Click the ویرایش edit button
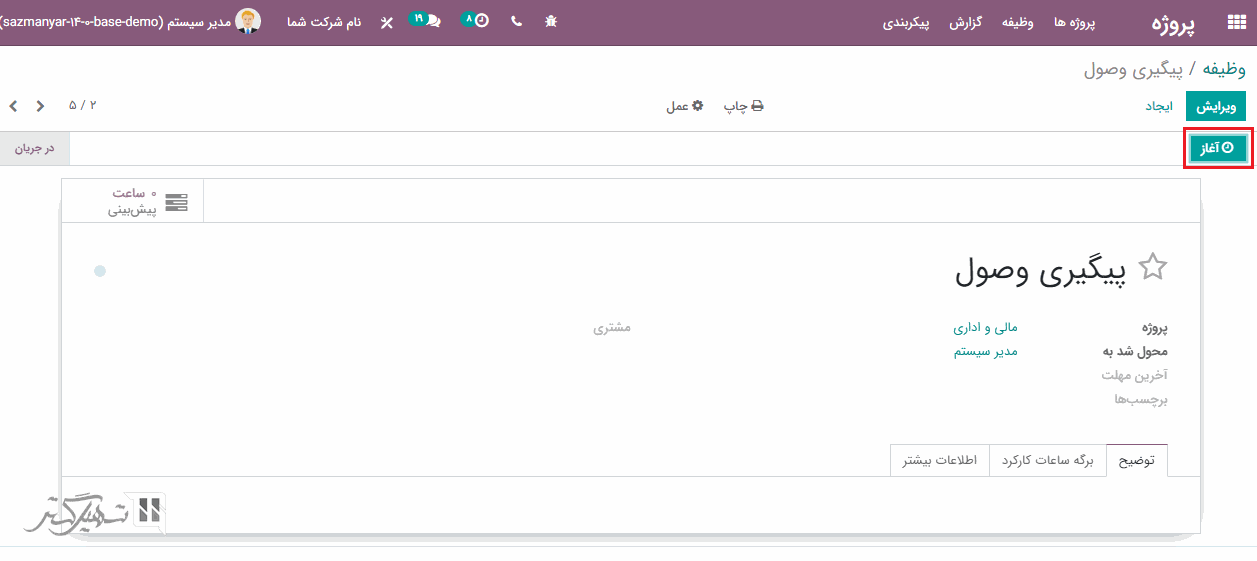Screen dimensions: 1257x561 pyautogui.click(x=1216, y=106)
